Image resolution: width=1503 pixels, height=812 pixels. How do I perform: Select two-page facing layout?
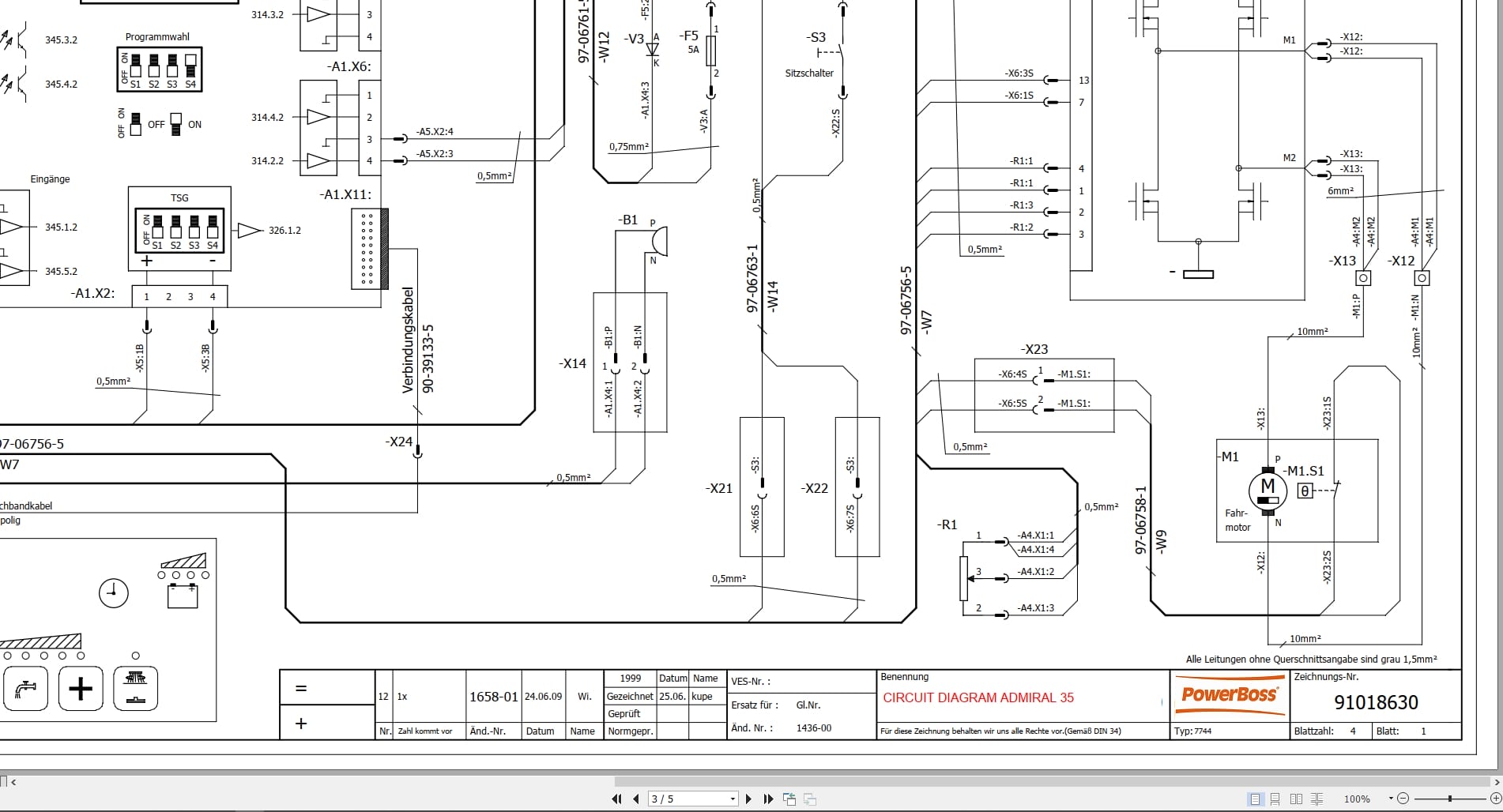(1296, 799)
